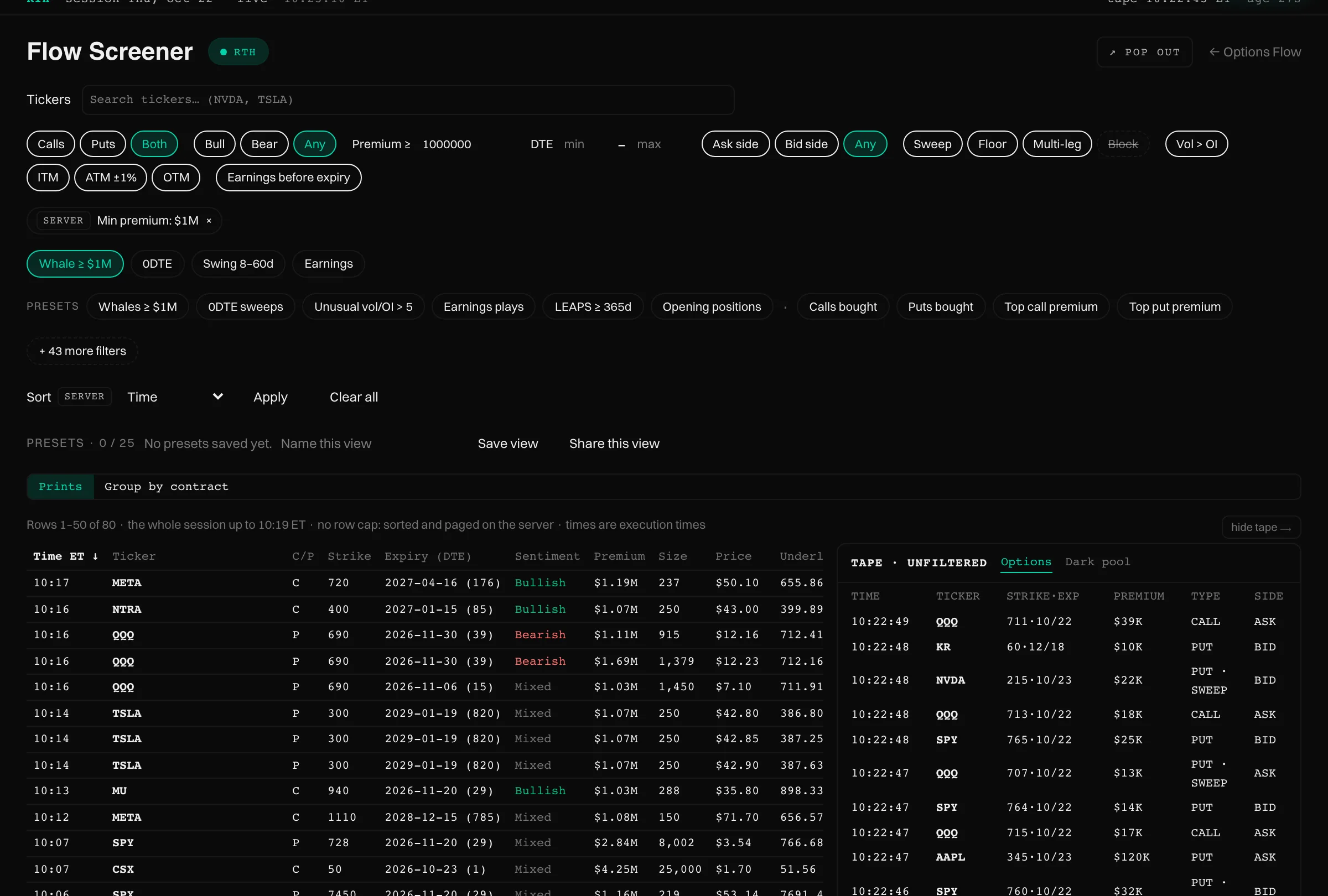Toggle the Calls filter chip

click(51, 144)
